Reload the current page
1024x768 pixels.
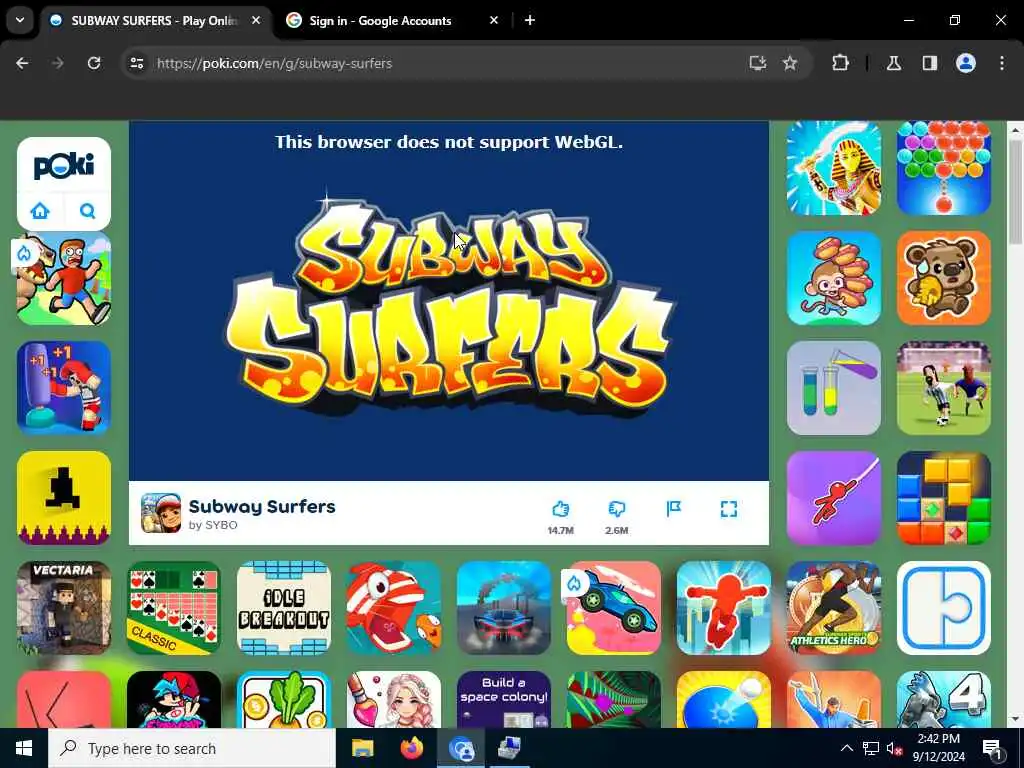pos(94,63)
